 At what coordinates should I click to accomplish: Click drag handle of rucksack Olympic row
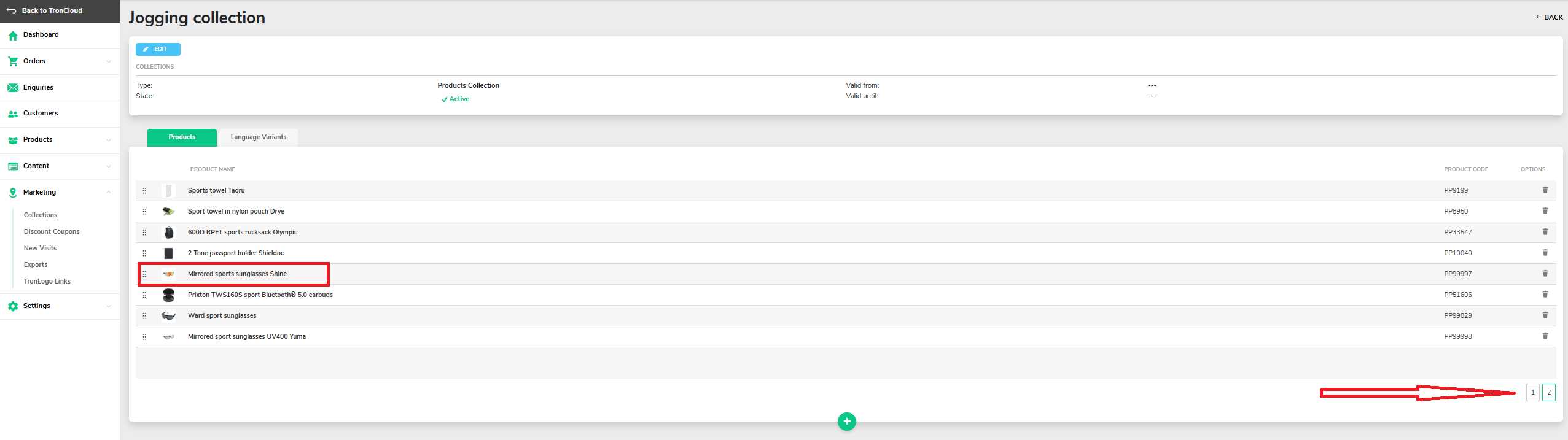click(144, 233)
